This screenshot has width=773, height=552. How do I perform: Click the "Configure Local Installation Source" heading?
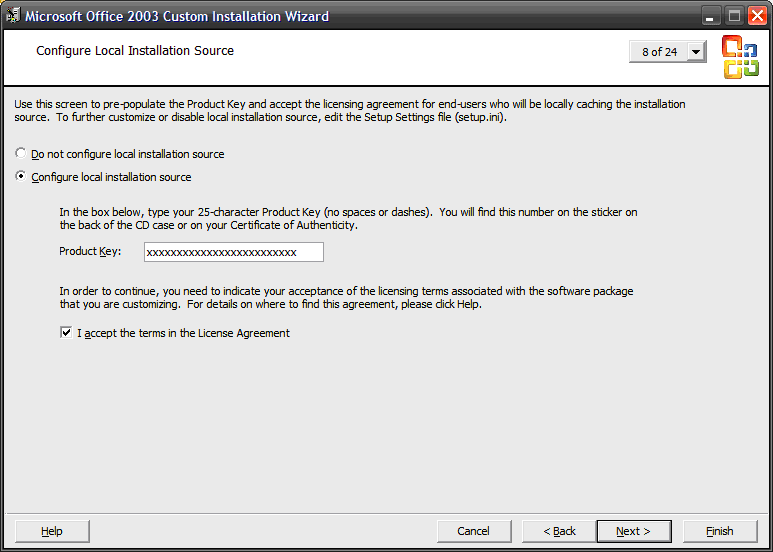(135, 51)
